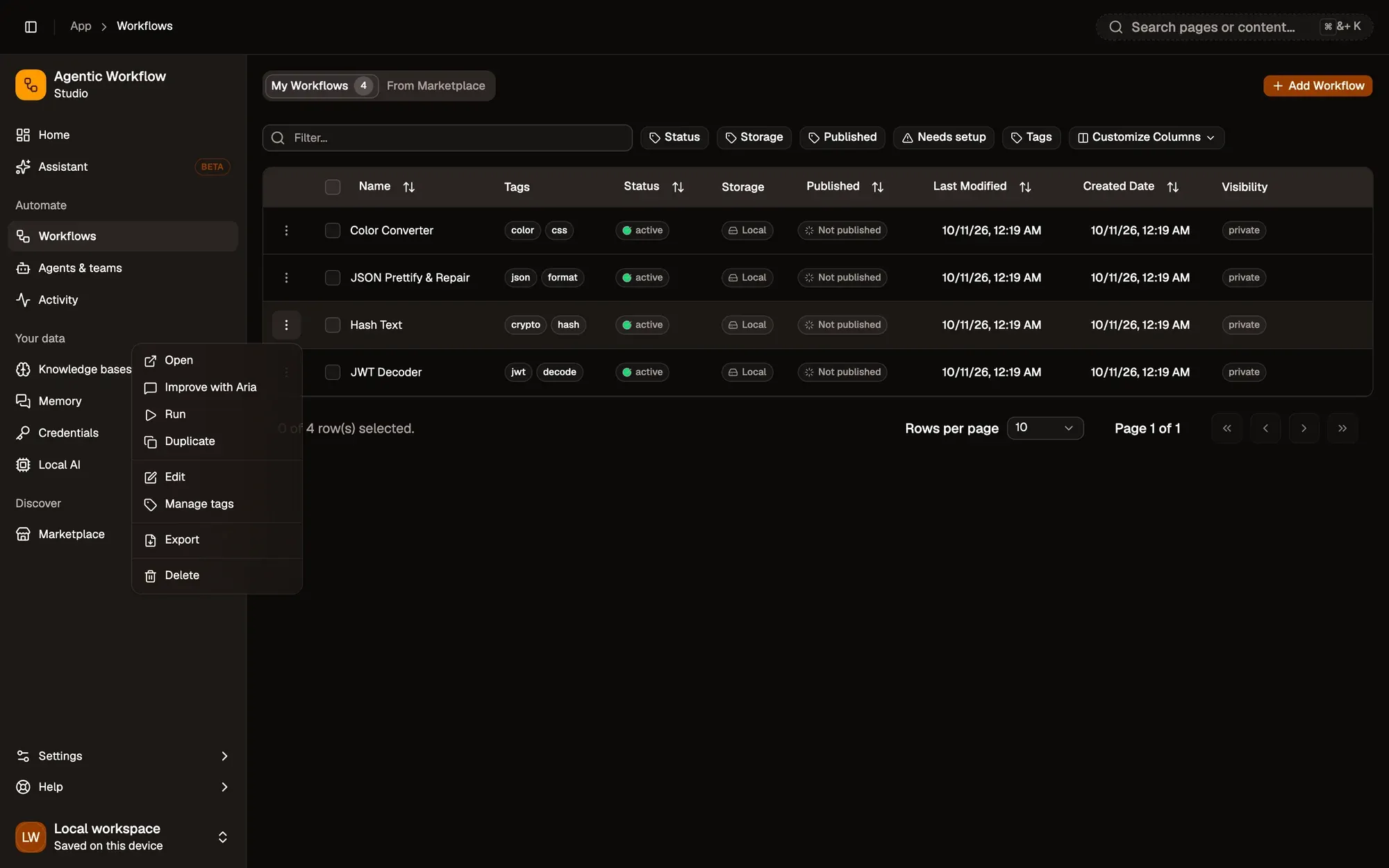Select Delete in the context menu
Screen dimensions: 1389x868
click(x=217, y=576)
